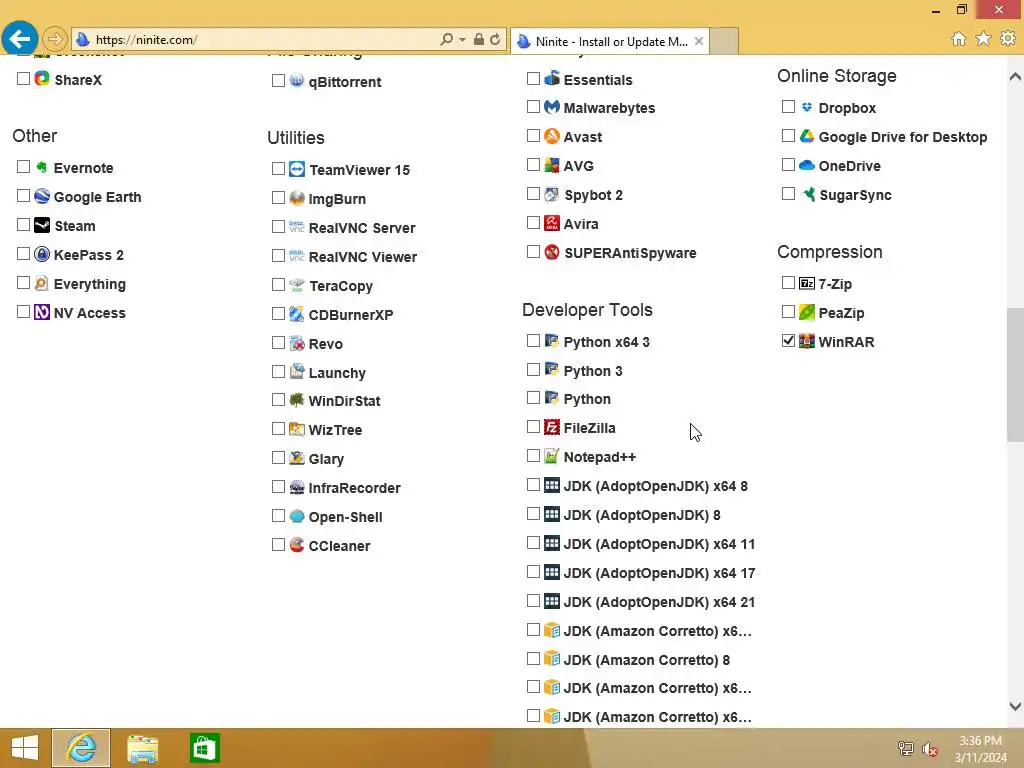
Task: Click the CDBurnerXP icon
Action: [x=296, y=314]
